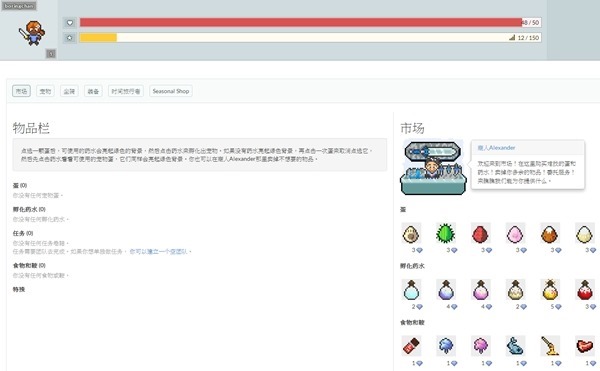Select the 食物和鞍 (0) inventory heading
600x371 pixels.
tap(29, 265)
